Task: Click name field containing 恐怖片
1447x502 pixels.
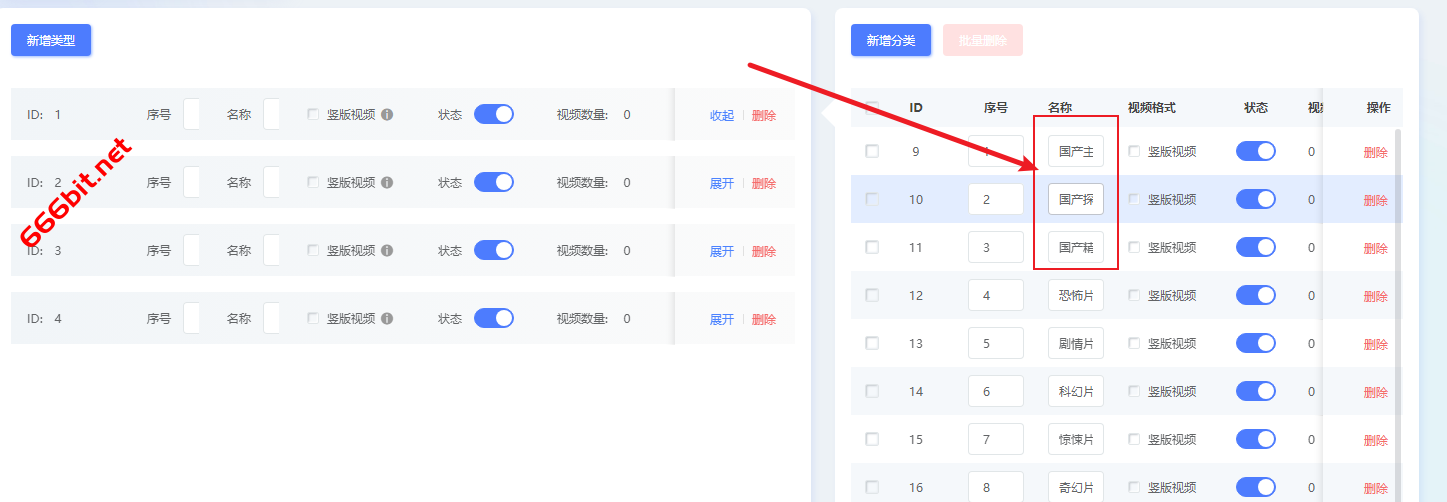Action: coord(1076,295)
